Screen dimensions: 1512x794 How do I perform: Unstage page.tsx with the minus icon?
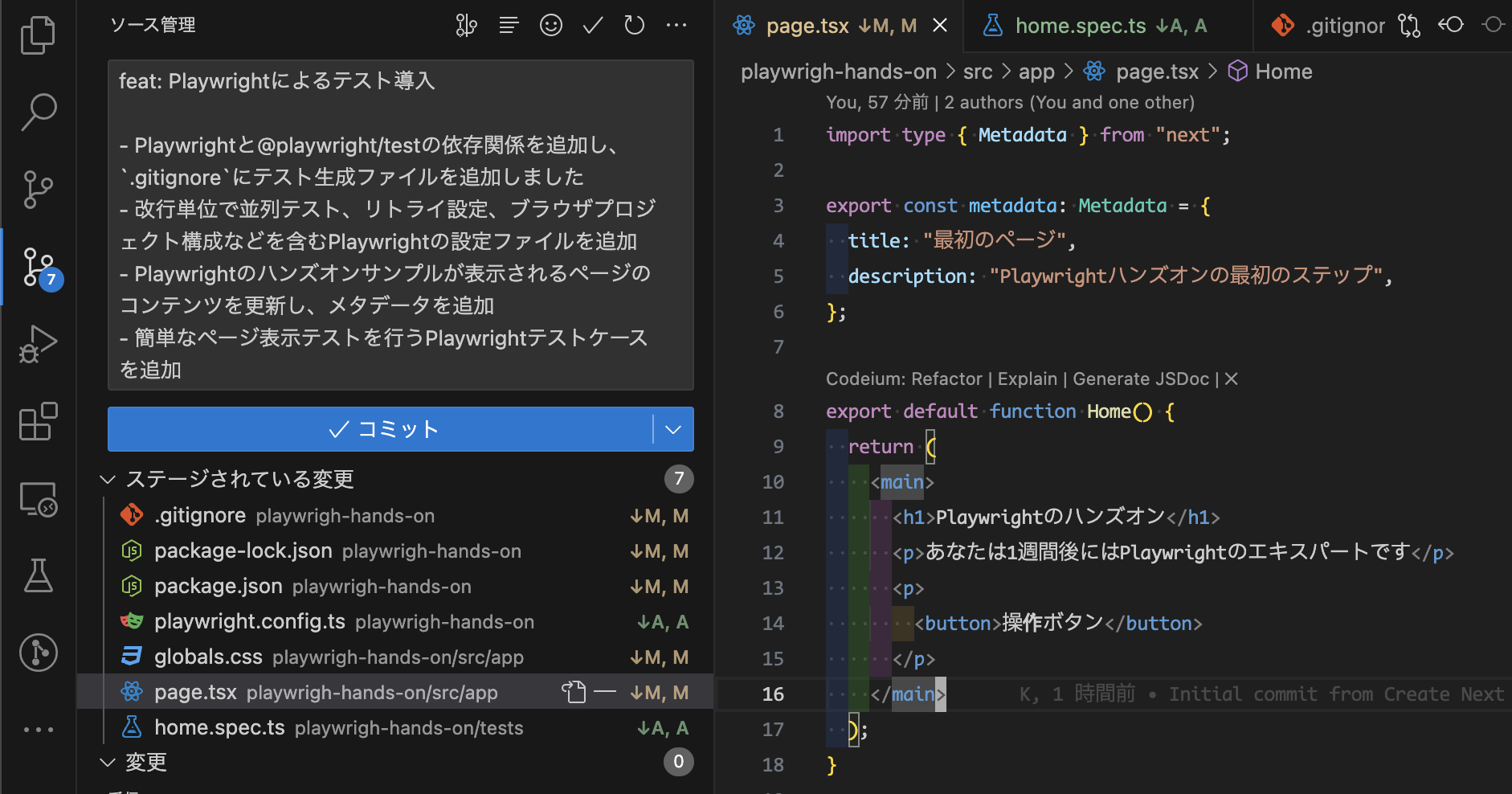[605, 691]
